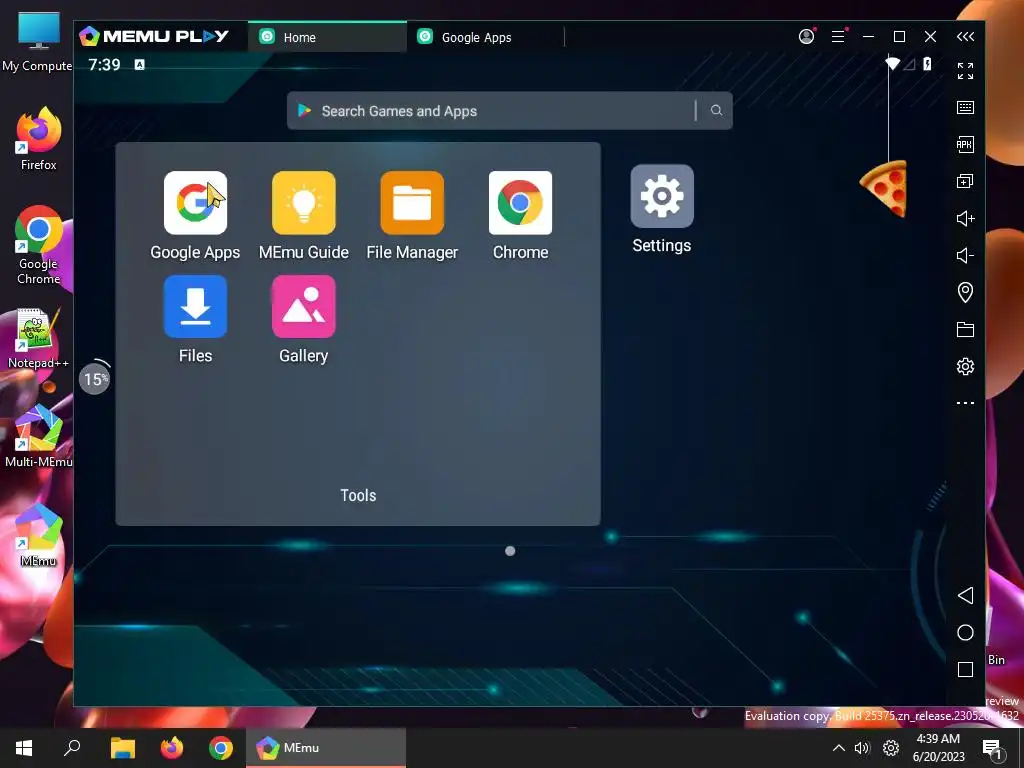The image size is (1024, 768).
Task: Open the GPS location tool
Action: [x=965, y=292]
